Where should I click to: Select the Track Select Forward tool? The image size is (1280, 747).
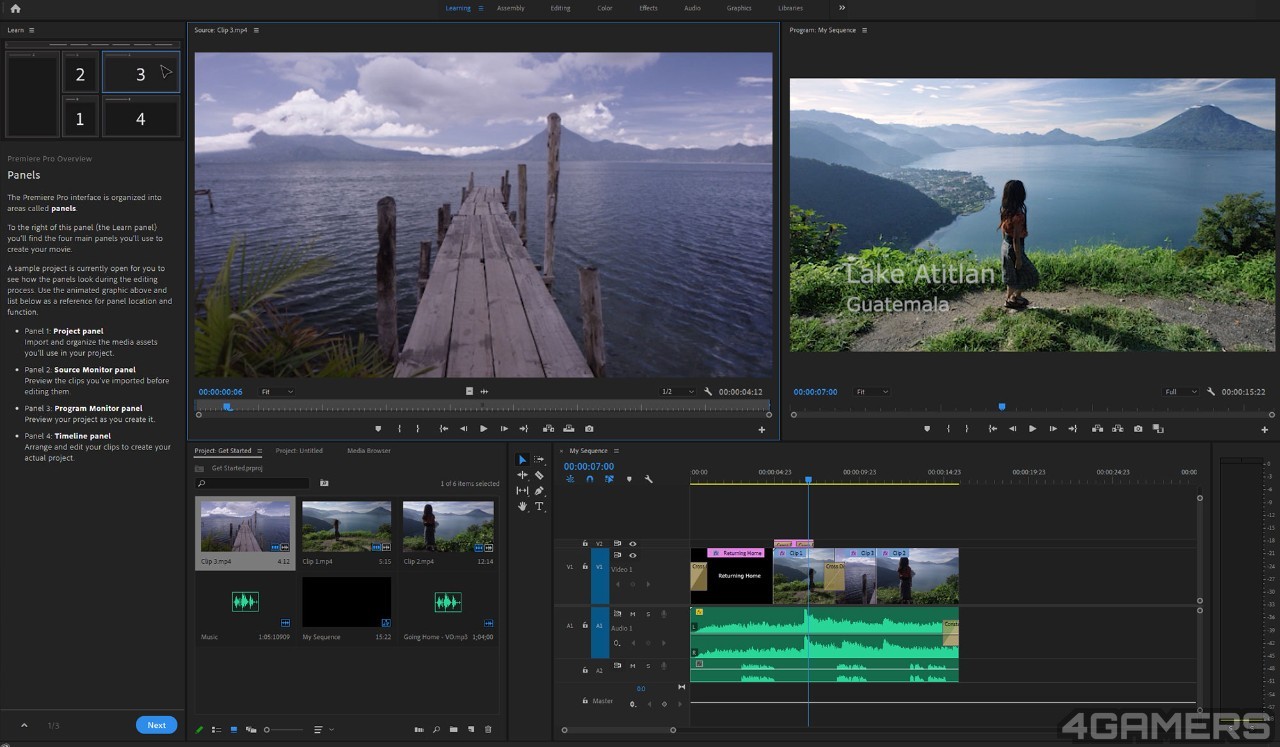[x=539, y=460]
